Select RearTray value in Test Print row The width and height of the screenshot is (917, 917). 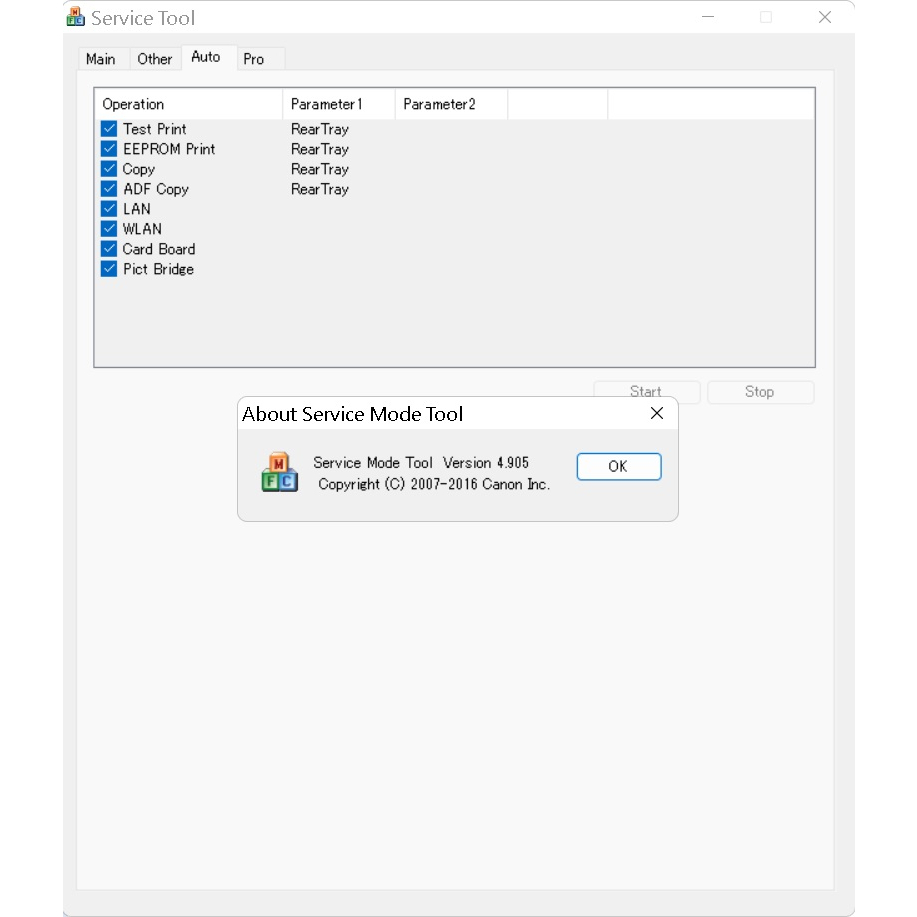pos(320,129)
